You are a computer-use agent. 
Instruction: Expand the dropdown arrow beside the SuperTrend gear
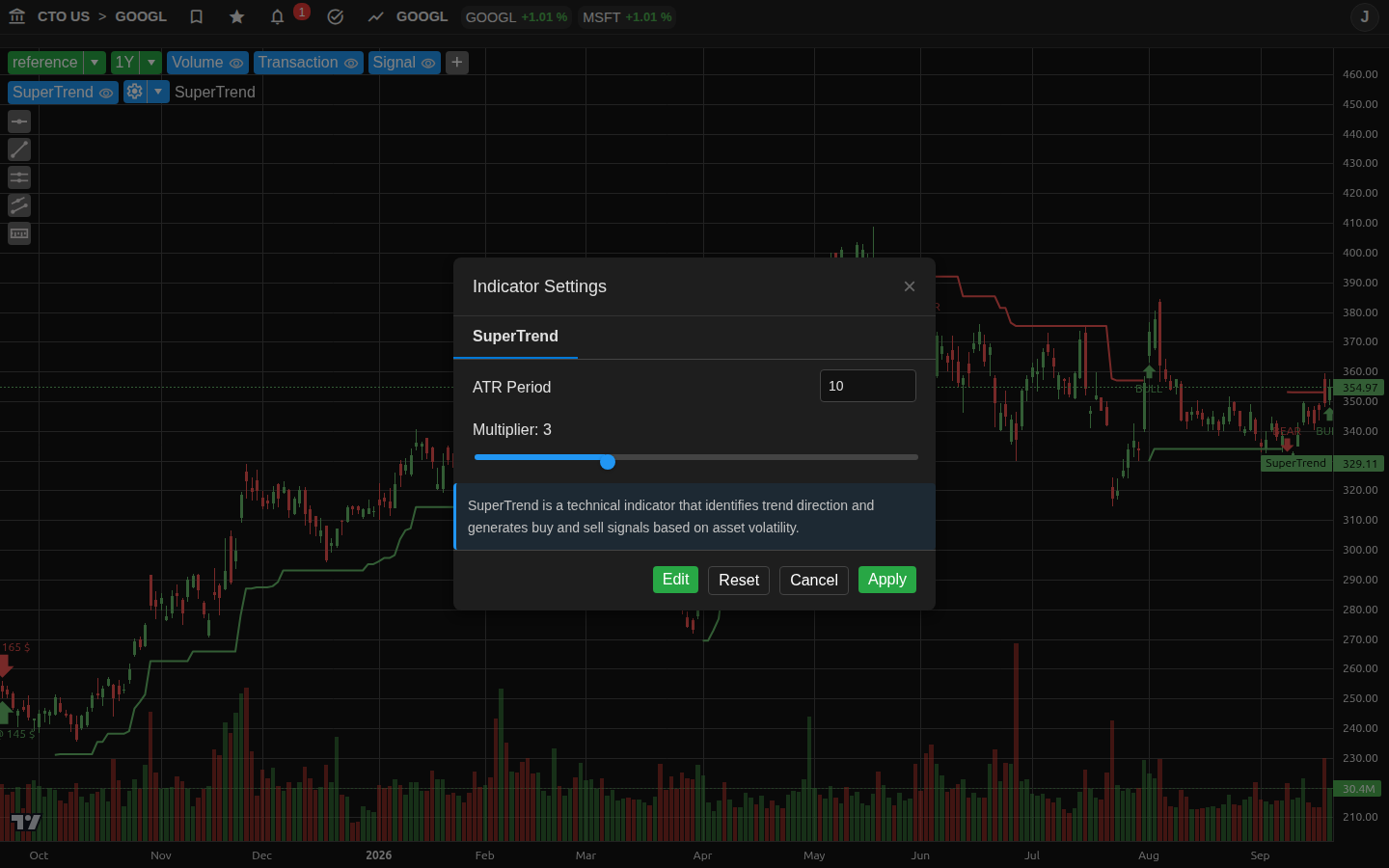click(158, 92)
